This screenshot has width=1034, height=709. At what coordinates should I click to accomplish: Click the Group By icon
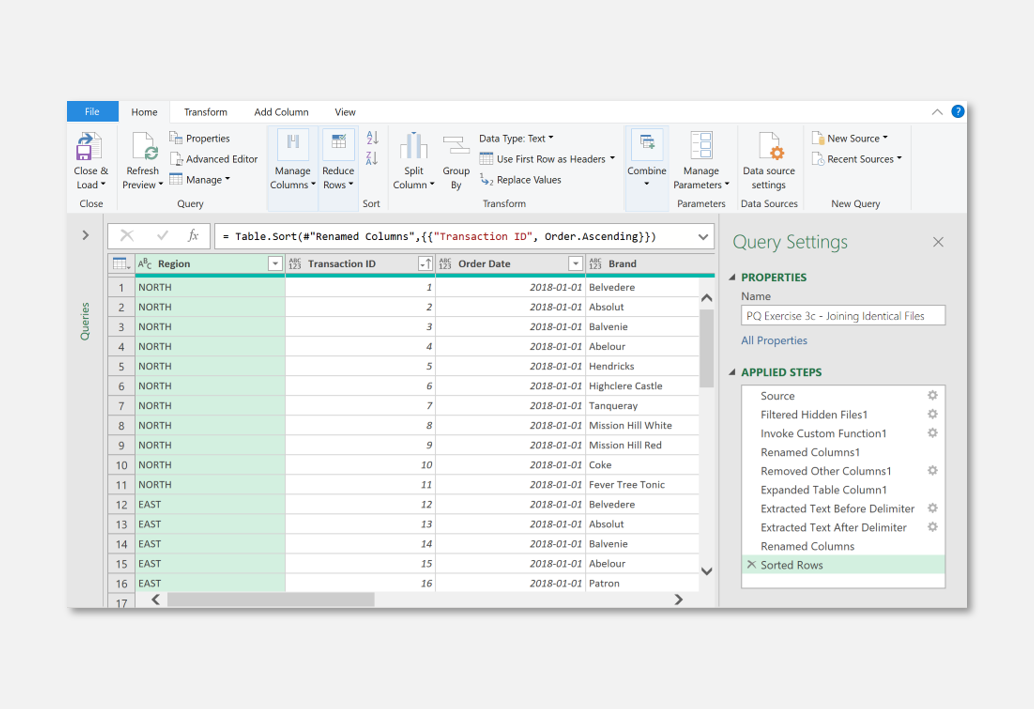(x=456, y=147)
